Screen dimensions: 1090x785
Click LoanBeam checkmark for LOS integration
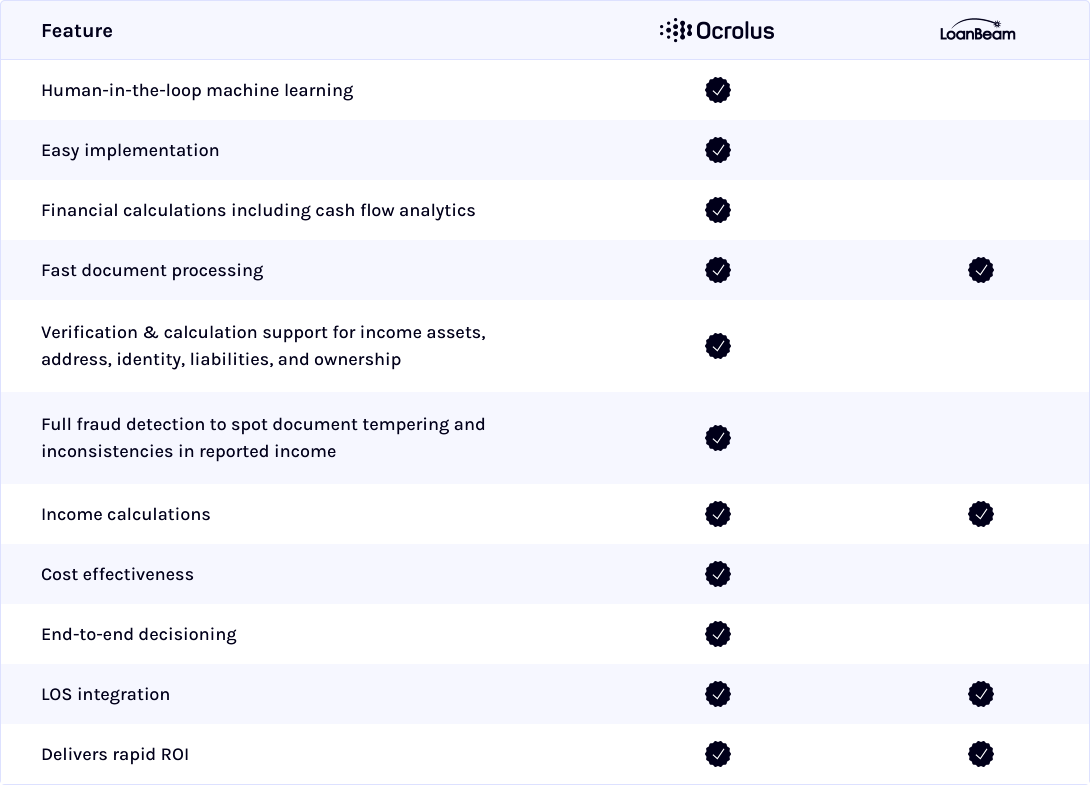point(981,694)
